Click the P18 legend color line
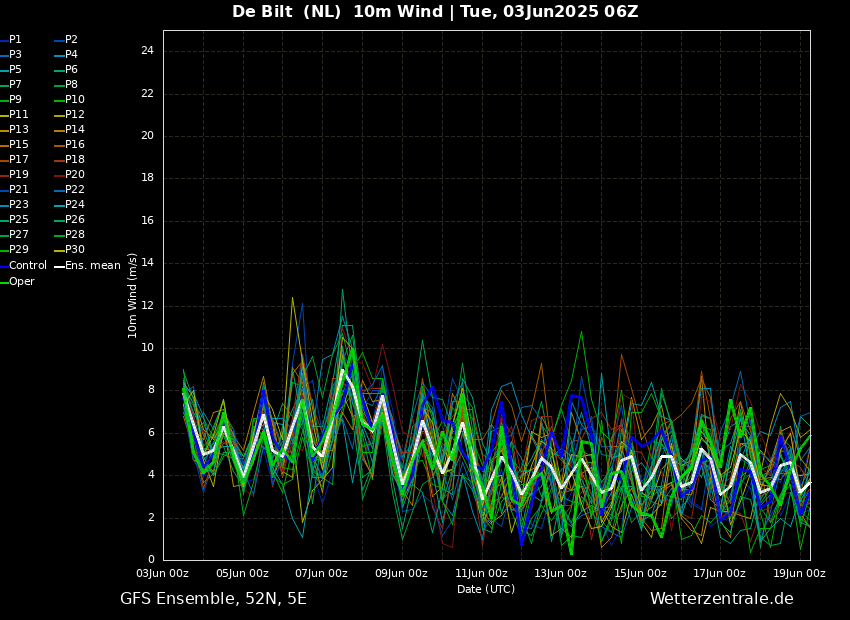850x620 pixels. pyautogui.click(x=59, y=160)
